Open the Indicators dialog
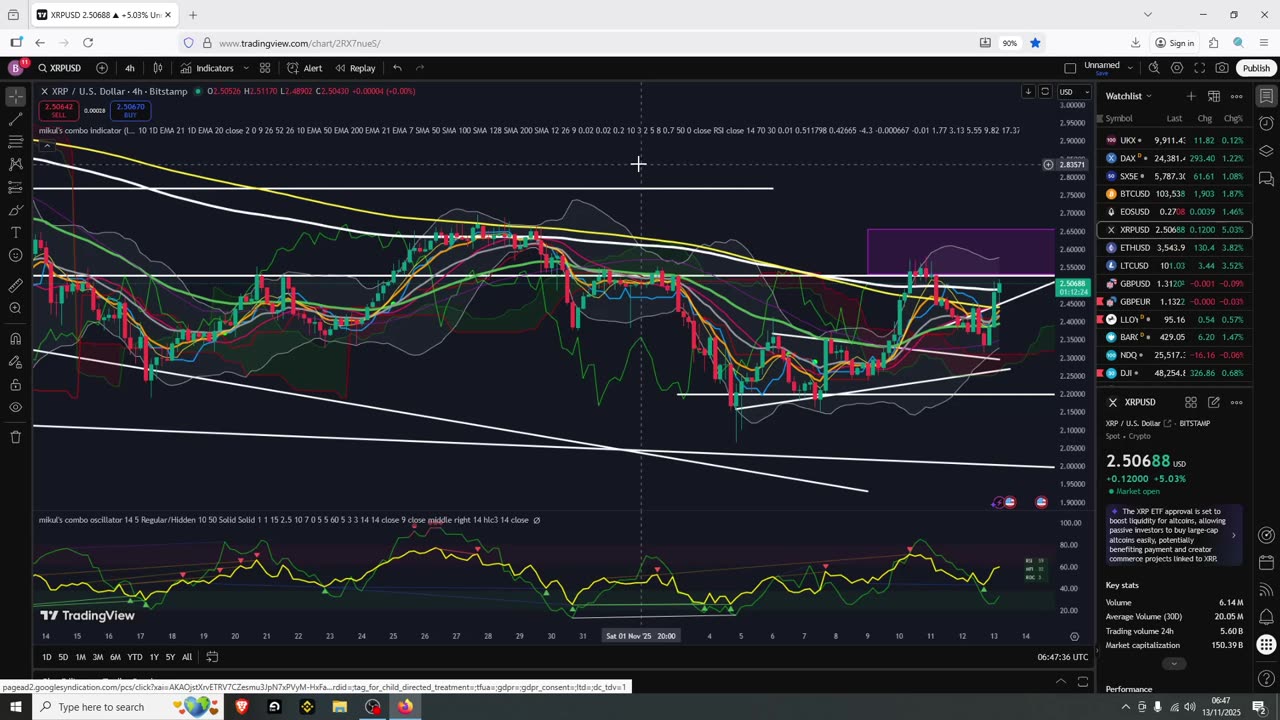Image resolution: width=1280 pixels, height=720 pixels. pos(207,68)
